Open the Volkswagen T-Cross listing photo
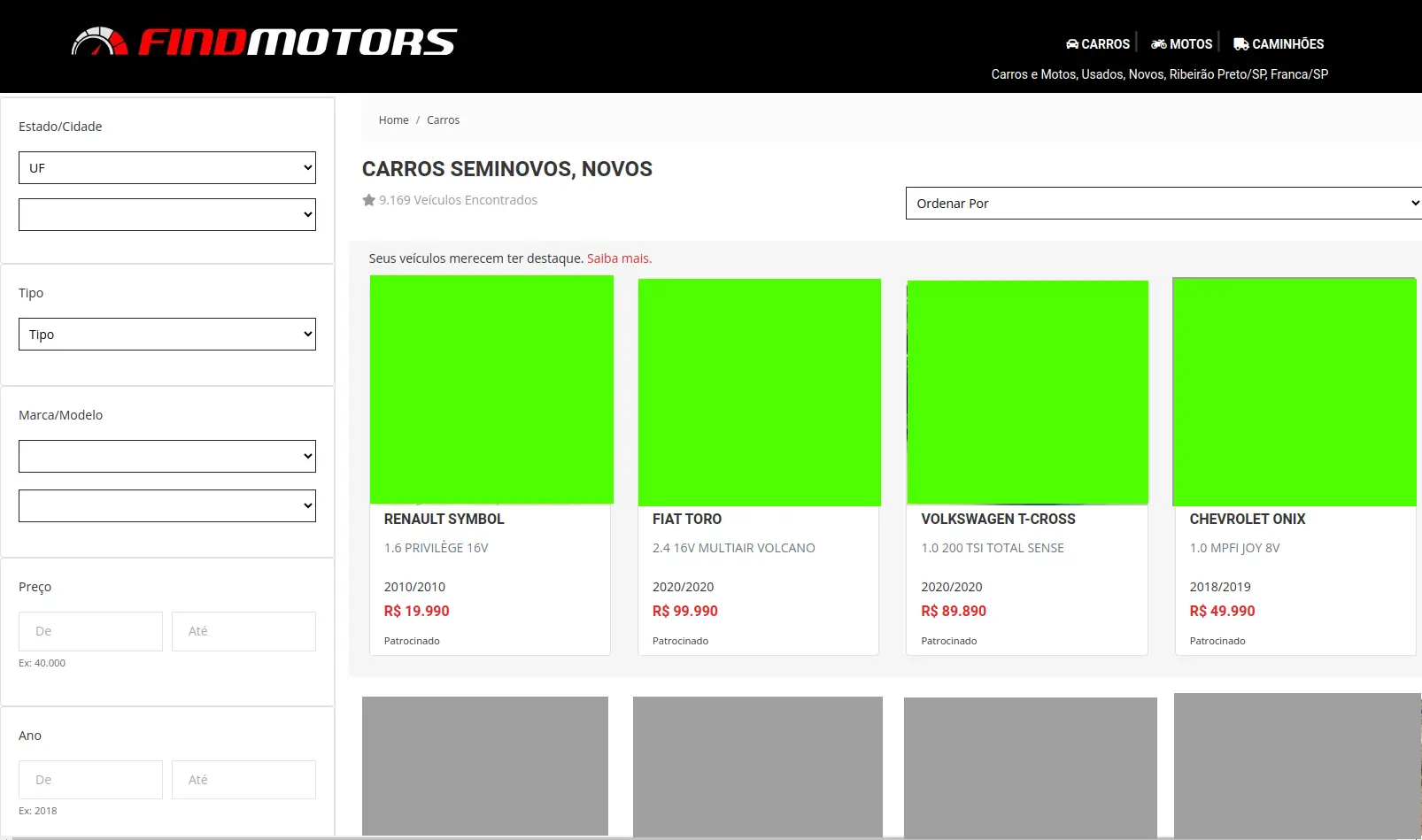The image size is (1422, 840). click(x=1028, y=392)
